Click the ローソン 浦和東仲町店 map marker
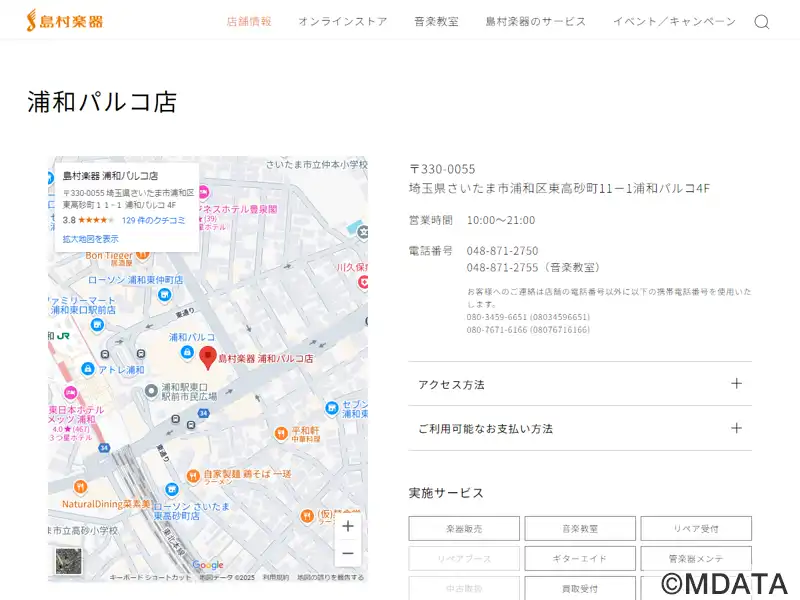The width and height of the screenshot is (800, 600). coord(164,295)
